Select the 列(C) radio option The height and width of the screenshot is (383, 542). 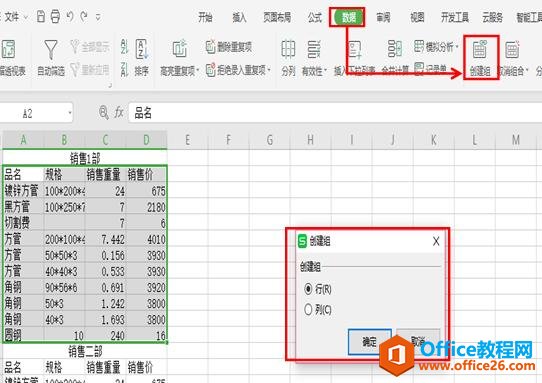(x=318, y=309)
